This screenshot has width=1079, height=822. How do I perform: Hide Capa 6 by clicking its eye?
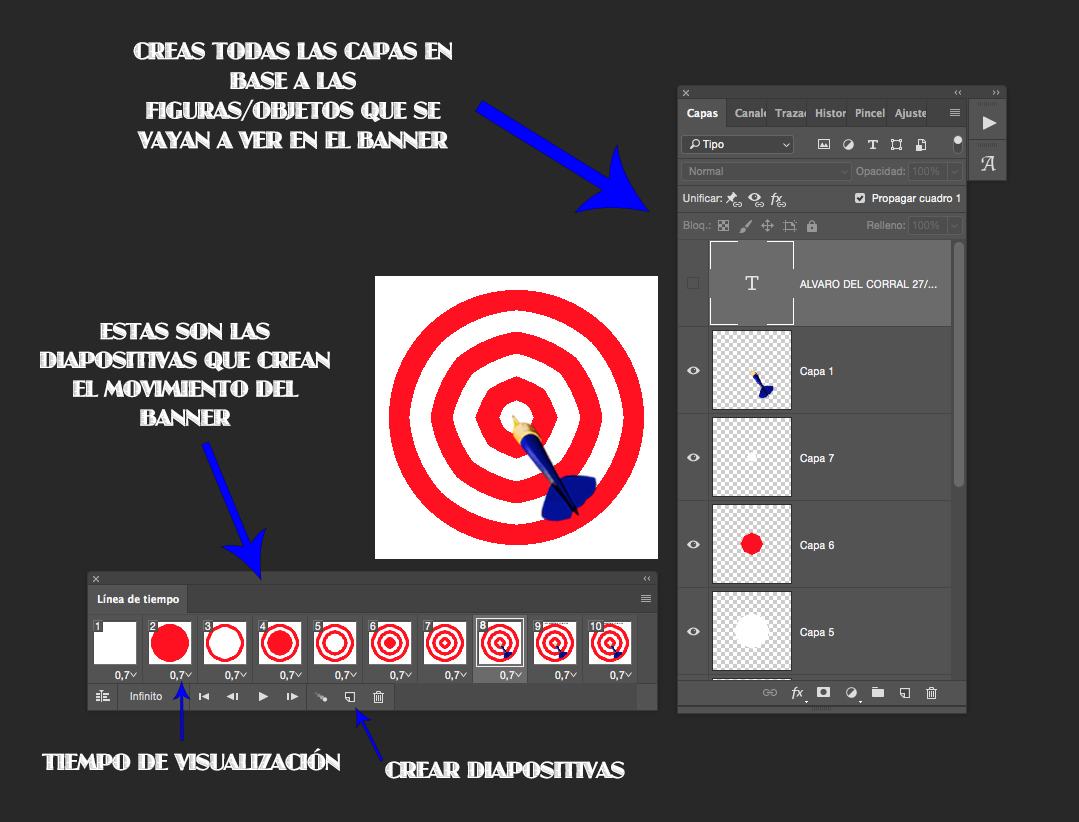[693, 545]
